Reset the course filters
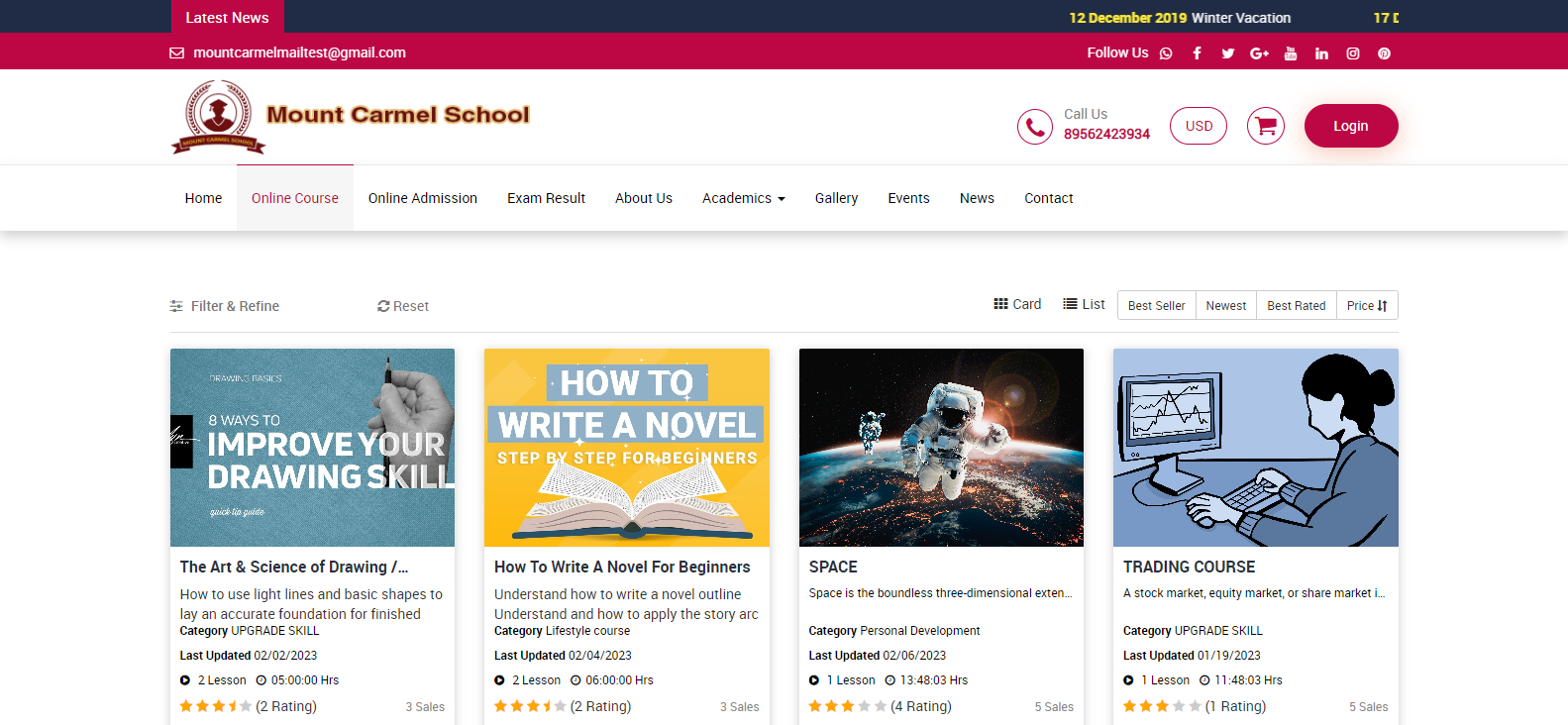This screenshot has width=1568, height=725. tap(403, 306)
